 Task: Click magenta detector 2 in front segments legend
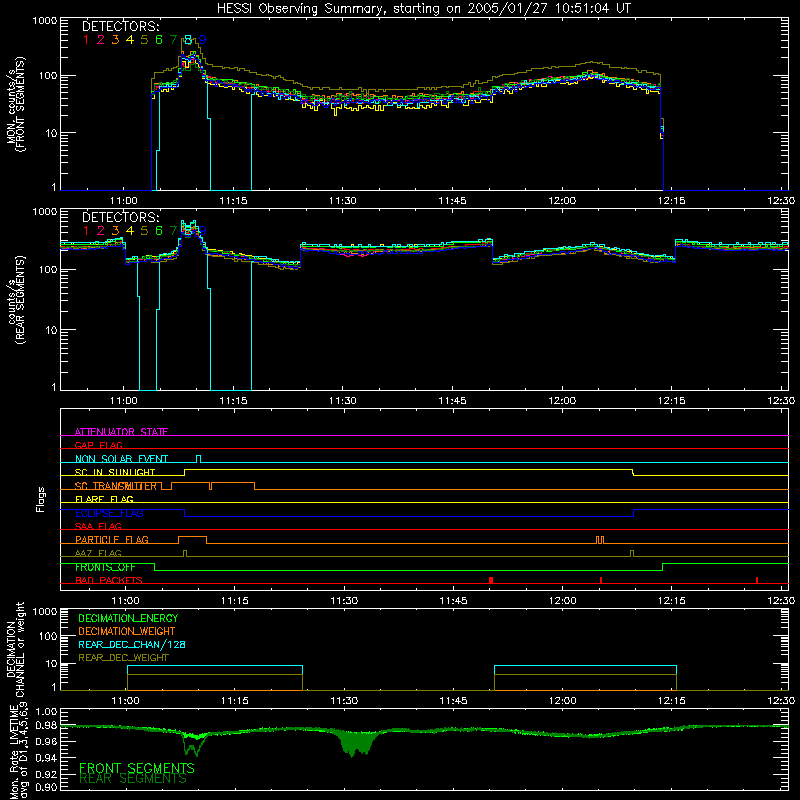[101, 40]
